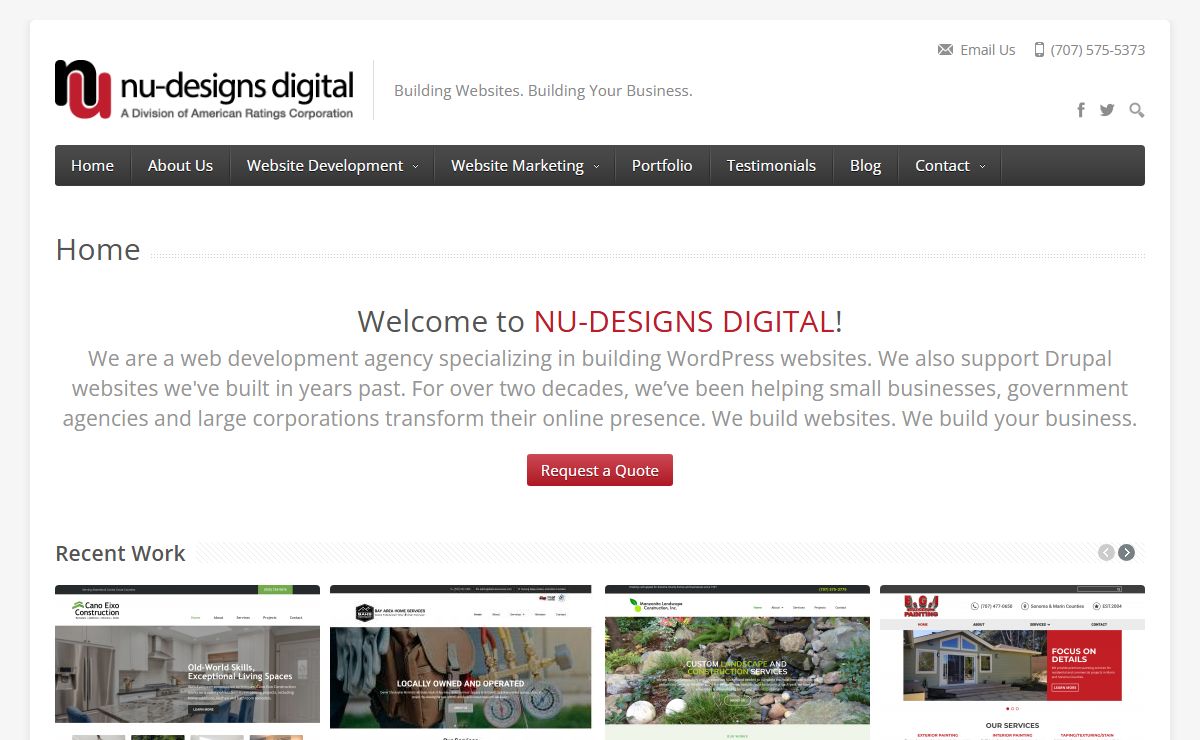Click the Contact menu label
Image resolution: width=1200 pixels, height=740 pixels.
point(942,166)
